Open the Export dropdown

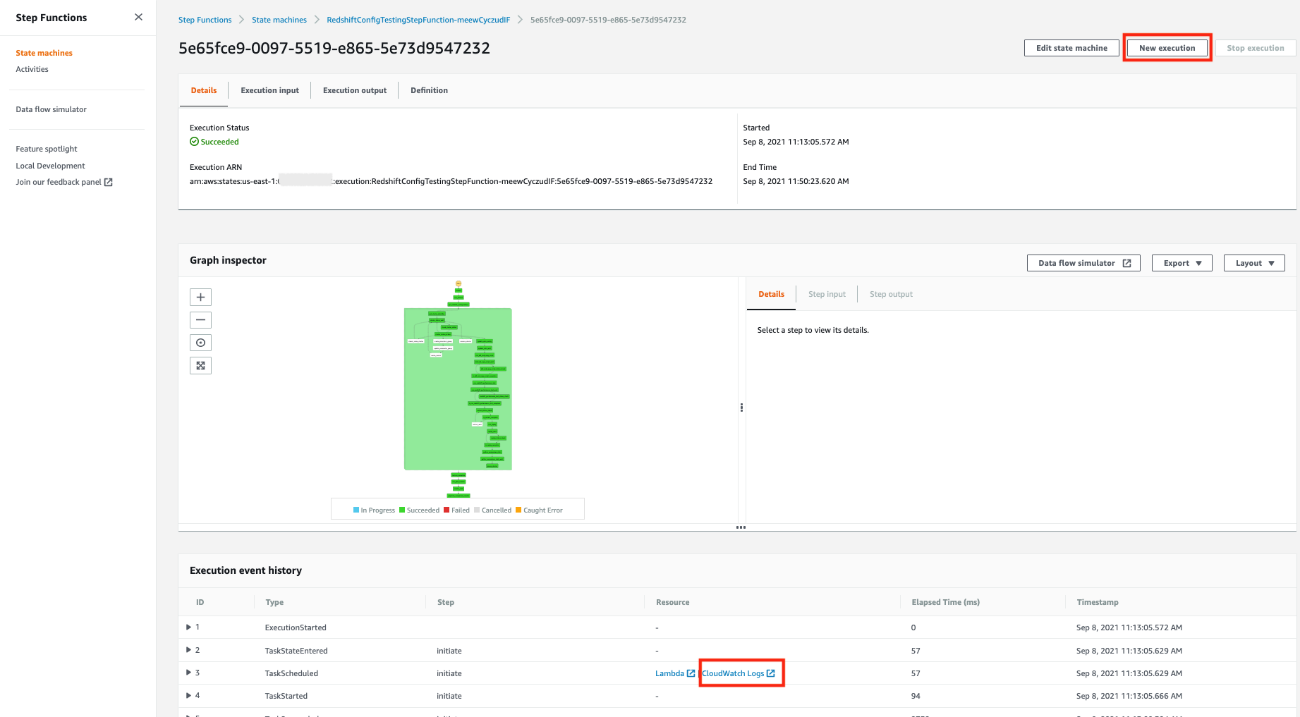[1182, 263]
